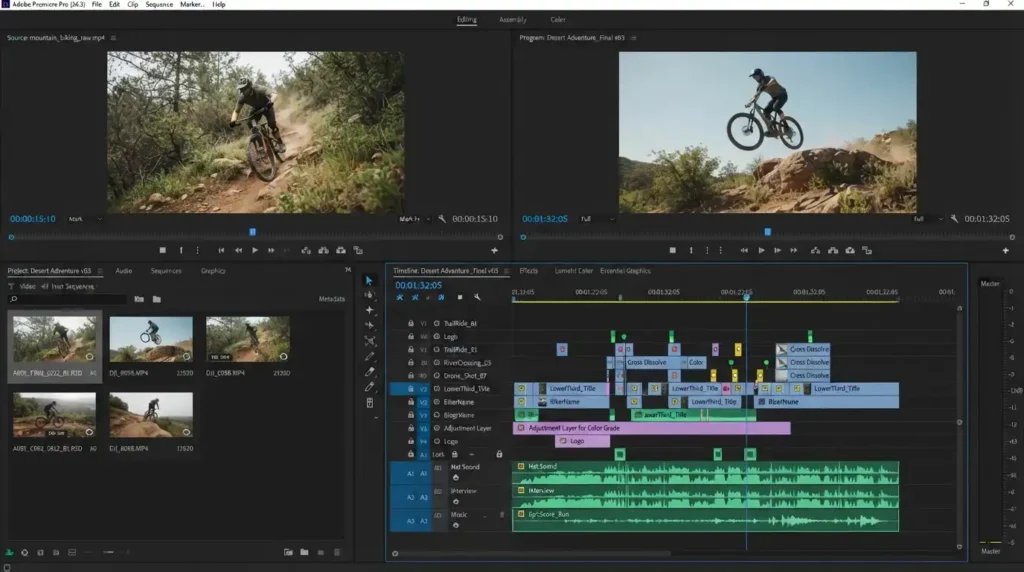Switch to the Lumetri Color tab
Viewport: 1024px width, 572px height.
point(573,270)
